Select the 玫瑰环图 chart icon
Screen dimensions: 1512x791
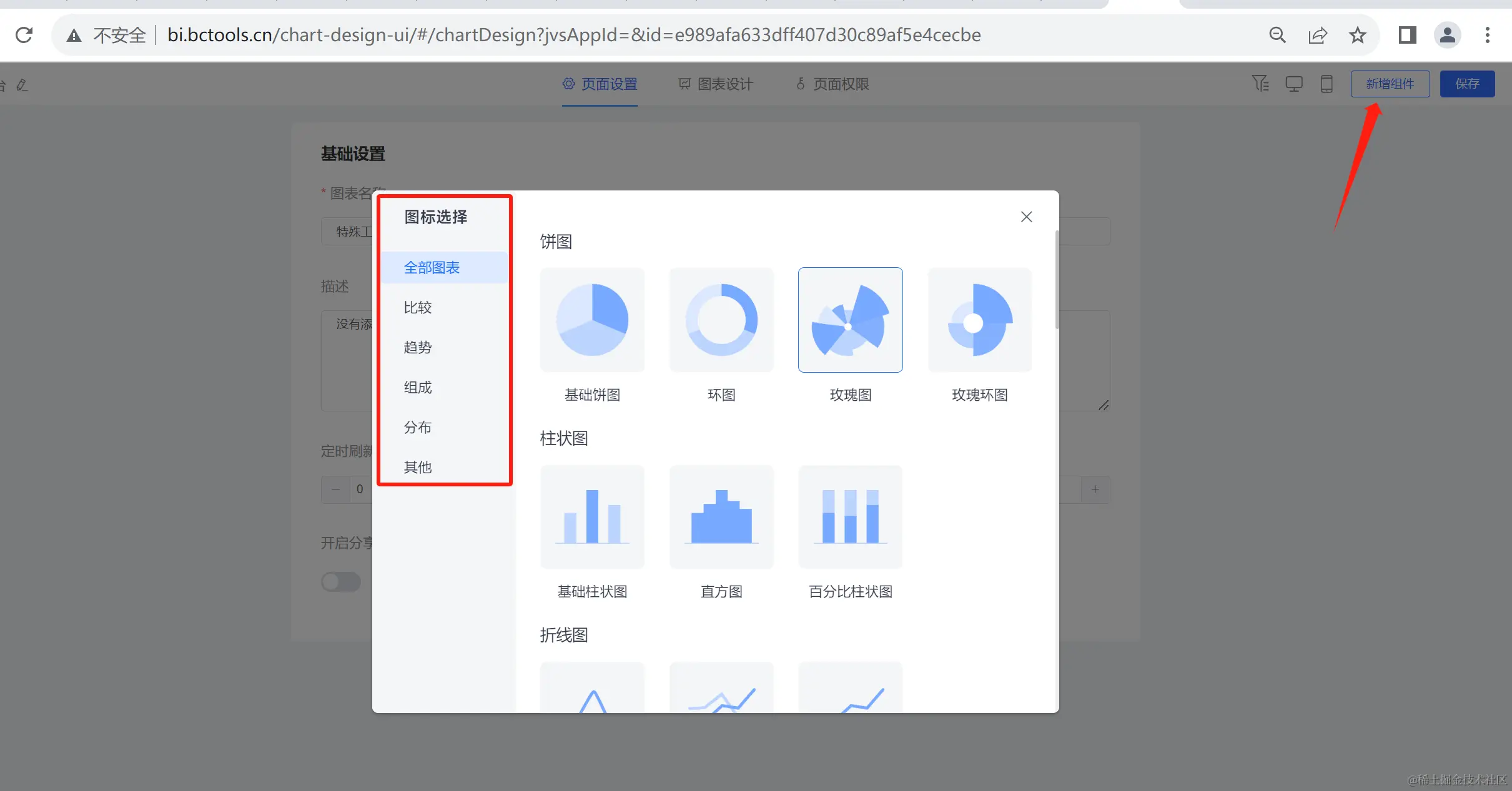(979, 320)
